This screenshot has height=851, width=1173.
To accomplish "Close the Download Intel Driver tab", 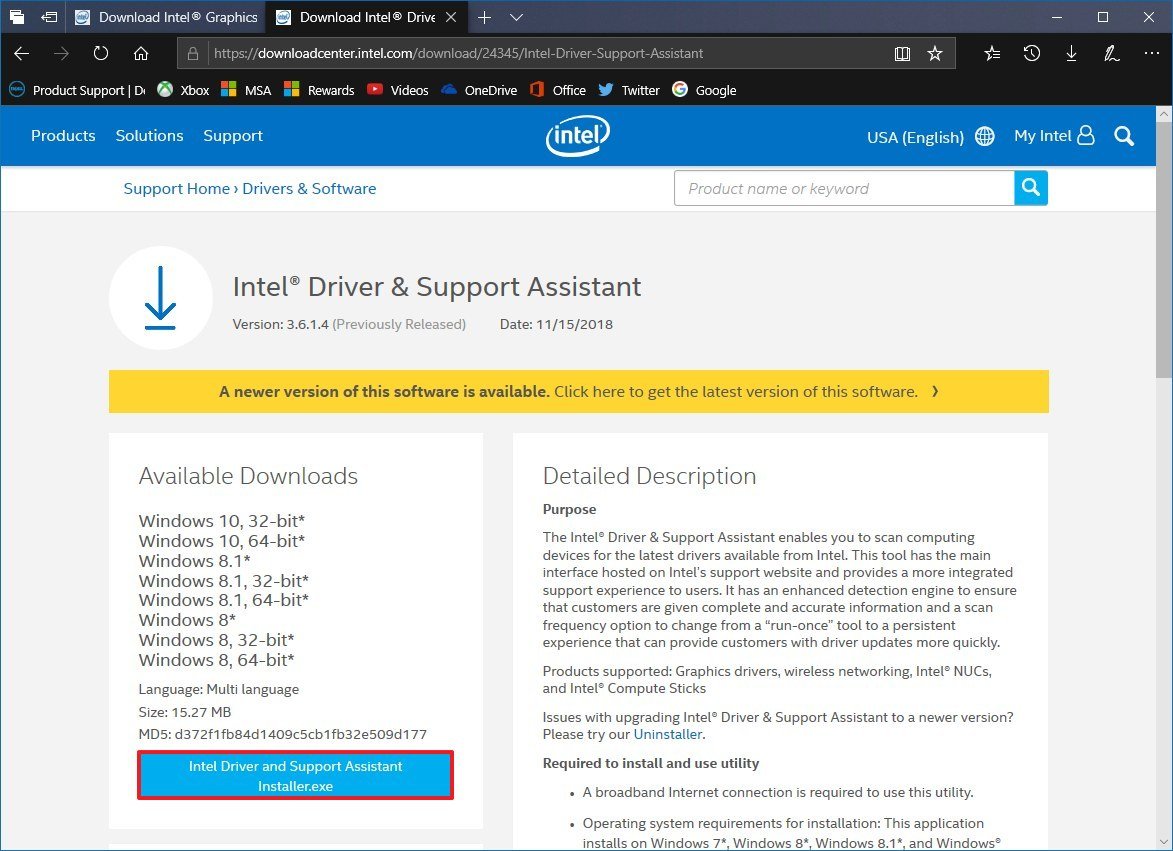I will click(451, 17).
